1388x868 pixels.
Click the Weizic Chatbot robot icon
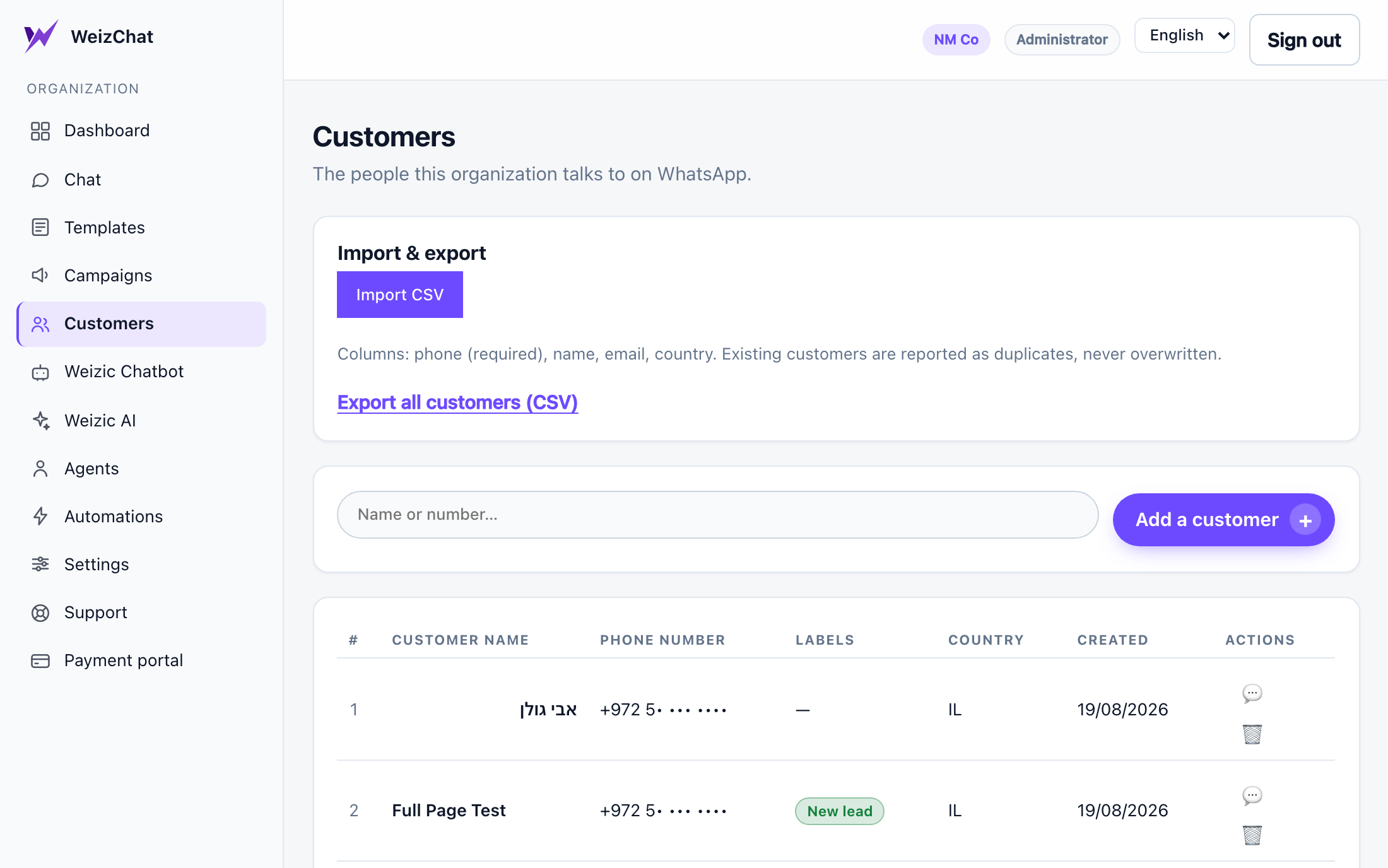coord(40,372)
